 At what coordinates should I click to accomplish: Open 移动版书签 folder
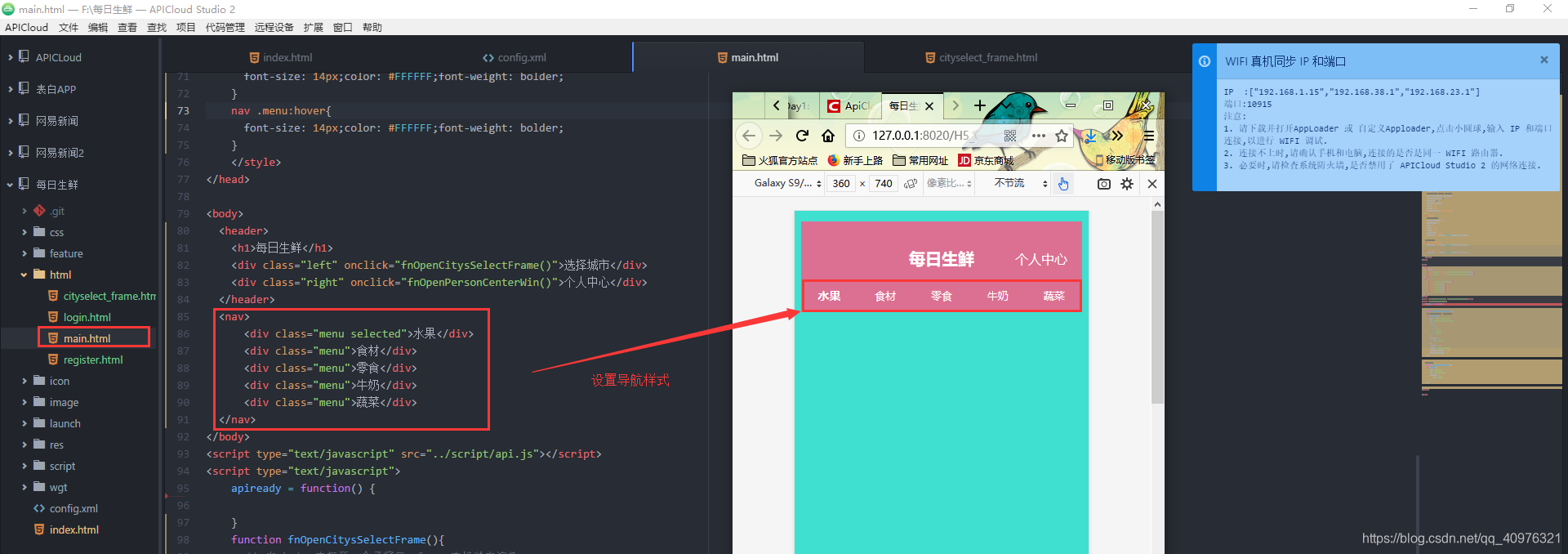(x=1125, y=160)
